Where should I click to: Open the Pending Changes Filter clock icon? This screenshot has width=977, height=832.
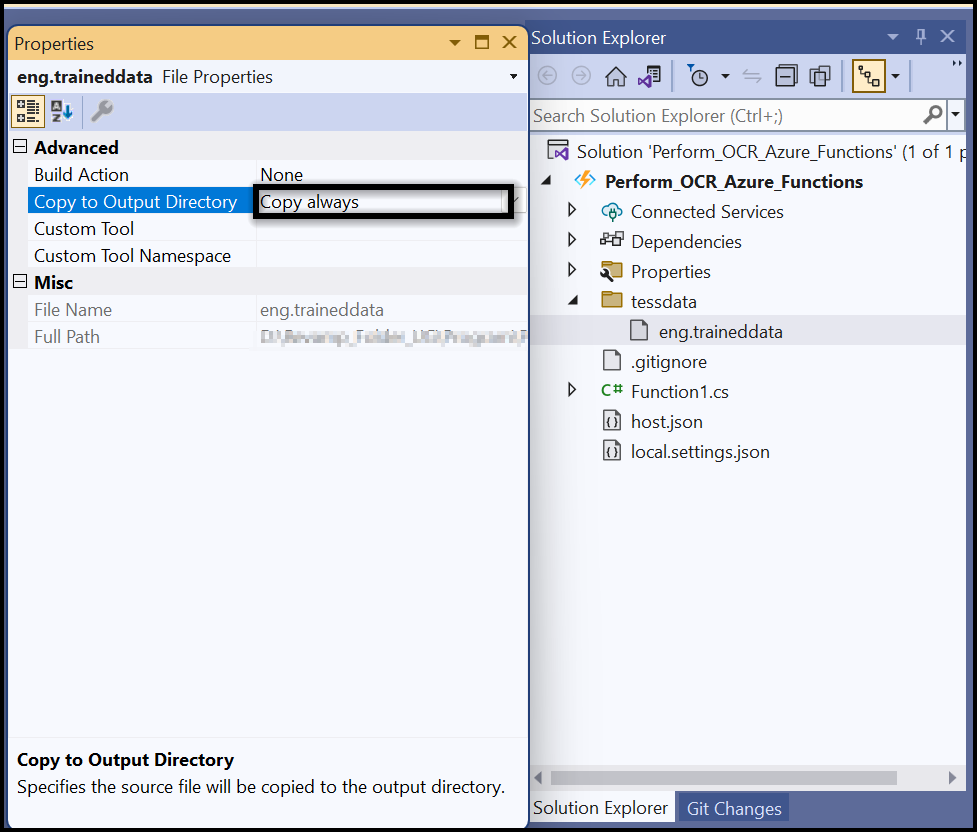click(699, 75)
